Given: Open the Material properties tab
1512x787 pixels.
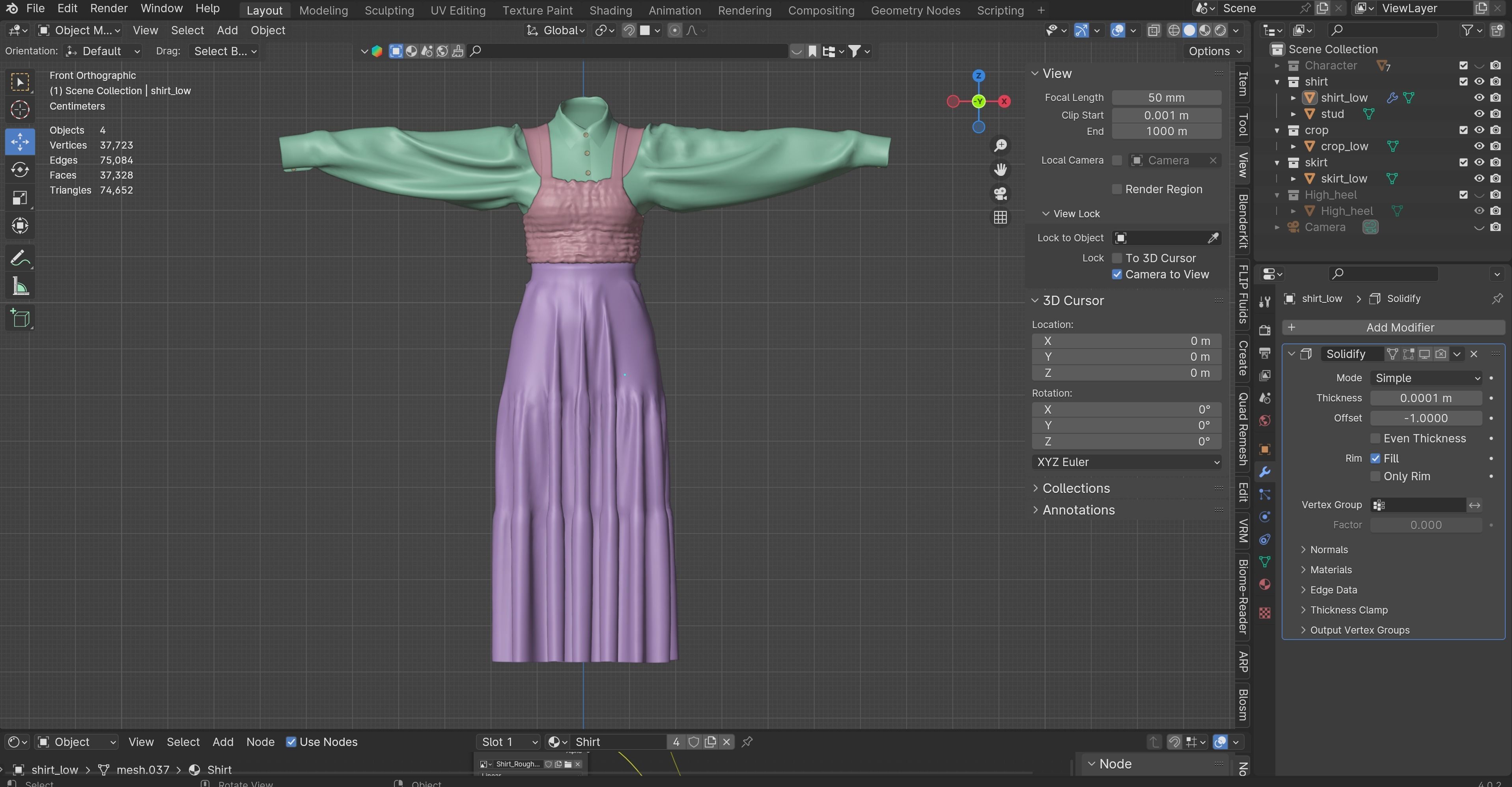Looking at the screenshot, I should pos(1265,584).
